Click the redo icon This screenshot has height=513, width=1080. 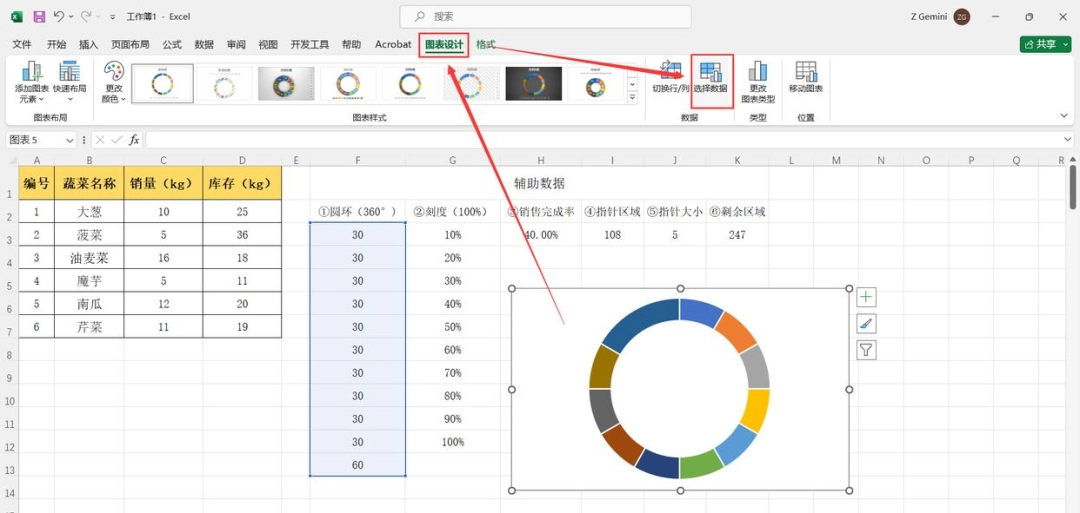[86, 16]
